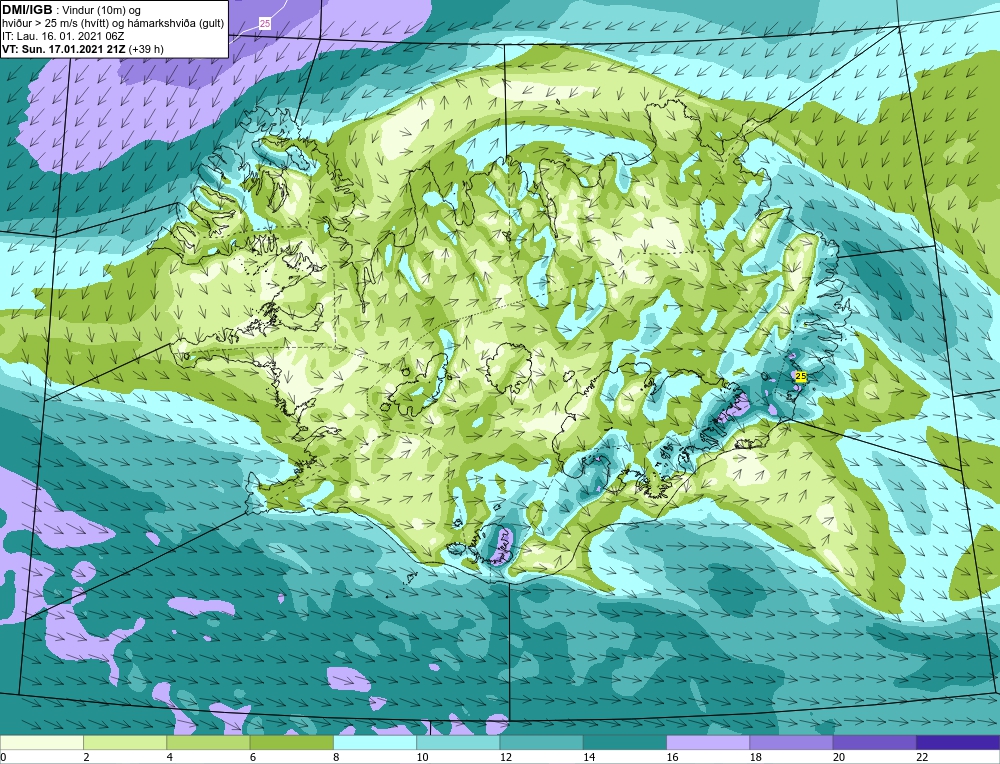Image resolution: width=1000 pixels, height=764 pixels.
Task: Click the legend scale label 12
Action: pyautogui.click(x=505, y=757)
